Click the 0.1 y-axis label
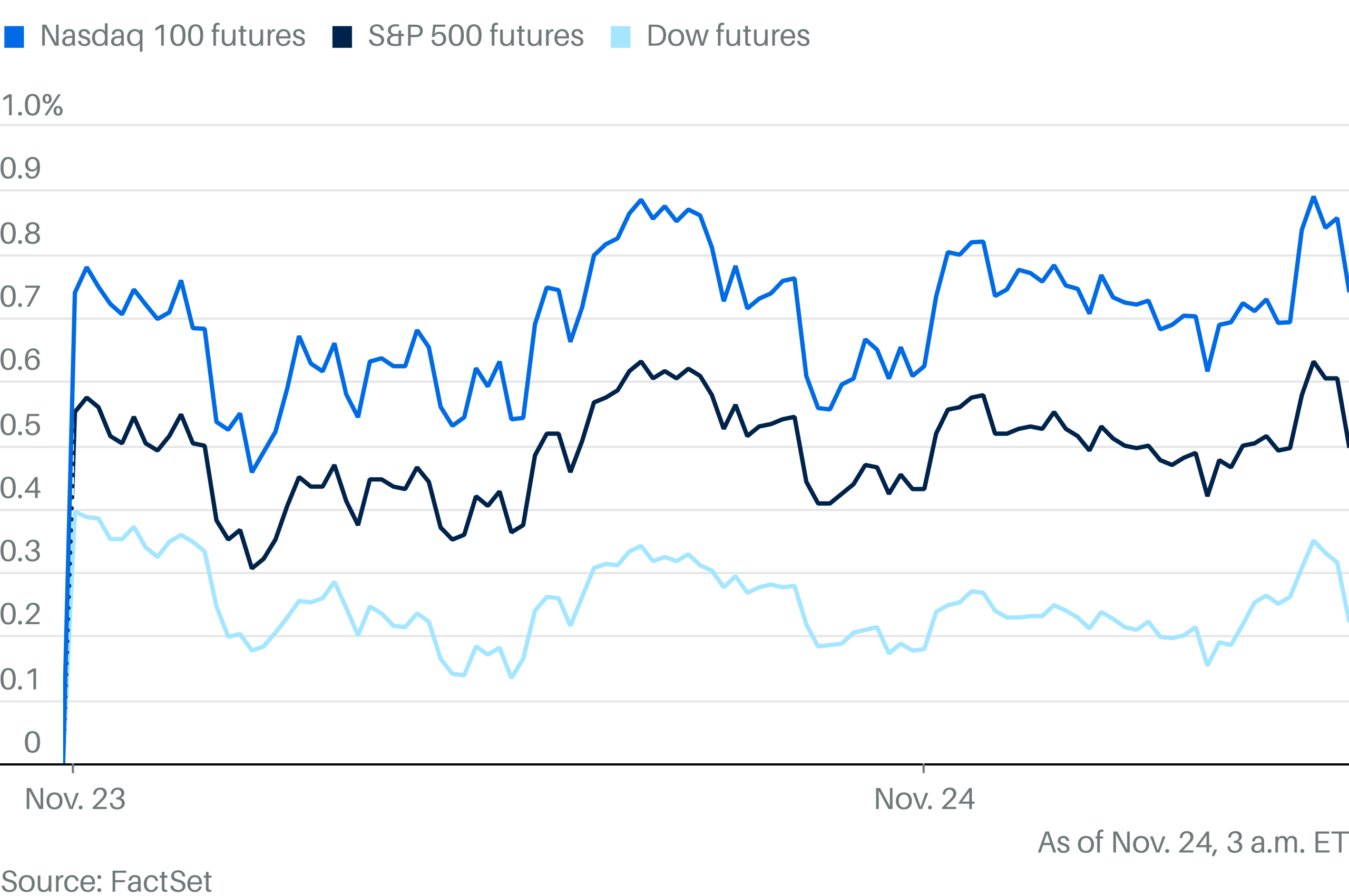The width and height of the screenshot is (1349, 896). (x=21, y=680)
